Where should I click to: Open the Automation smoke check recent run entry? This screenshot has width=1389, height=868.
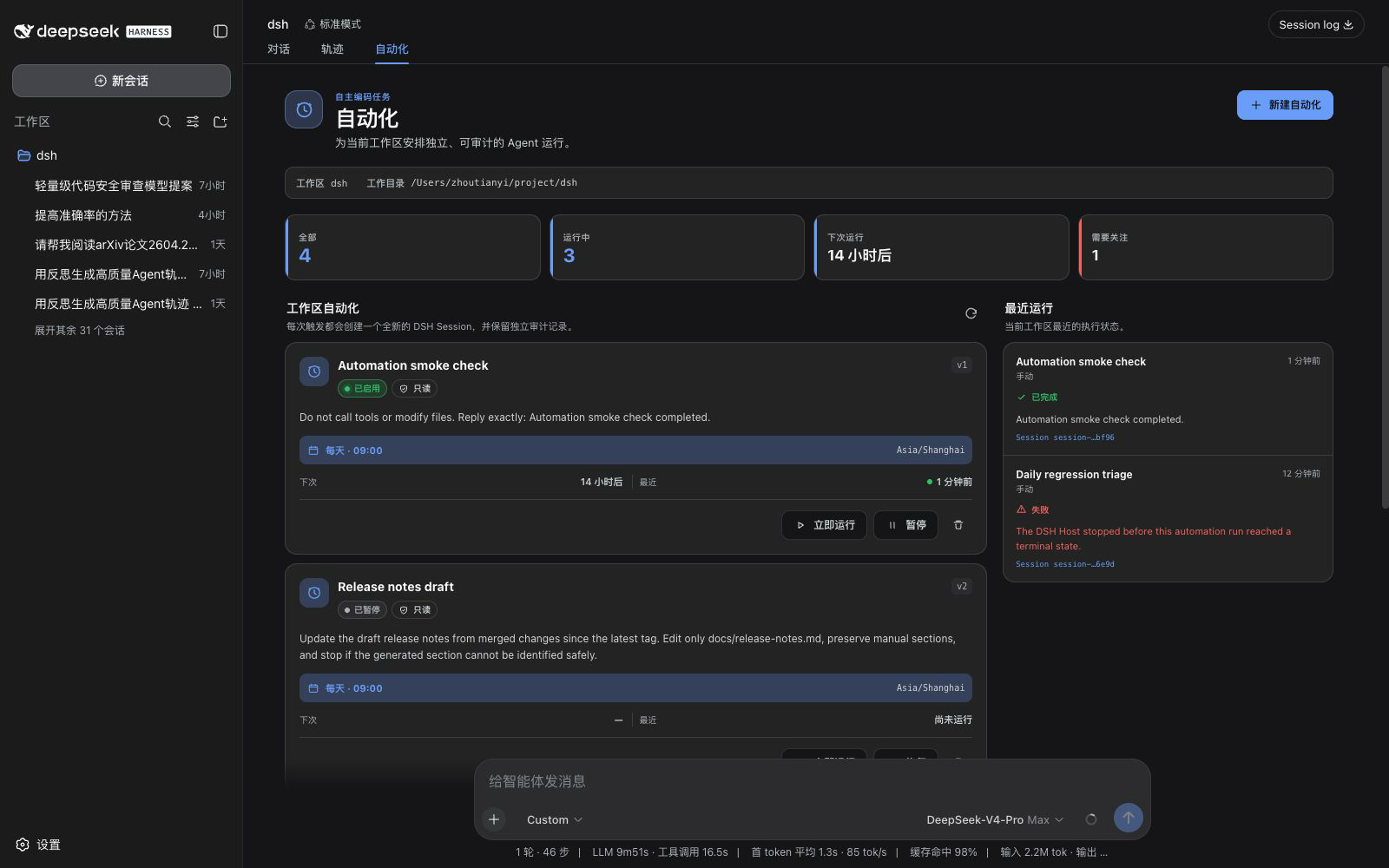pos(1168,399)
